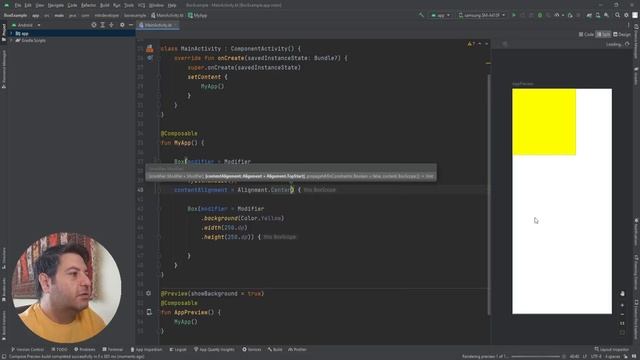The width and height of the screenshot is (640, 360).
Task: Open IDE settings gear in top toolbar
Action: (626, 15)
